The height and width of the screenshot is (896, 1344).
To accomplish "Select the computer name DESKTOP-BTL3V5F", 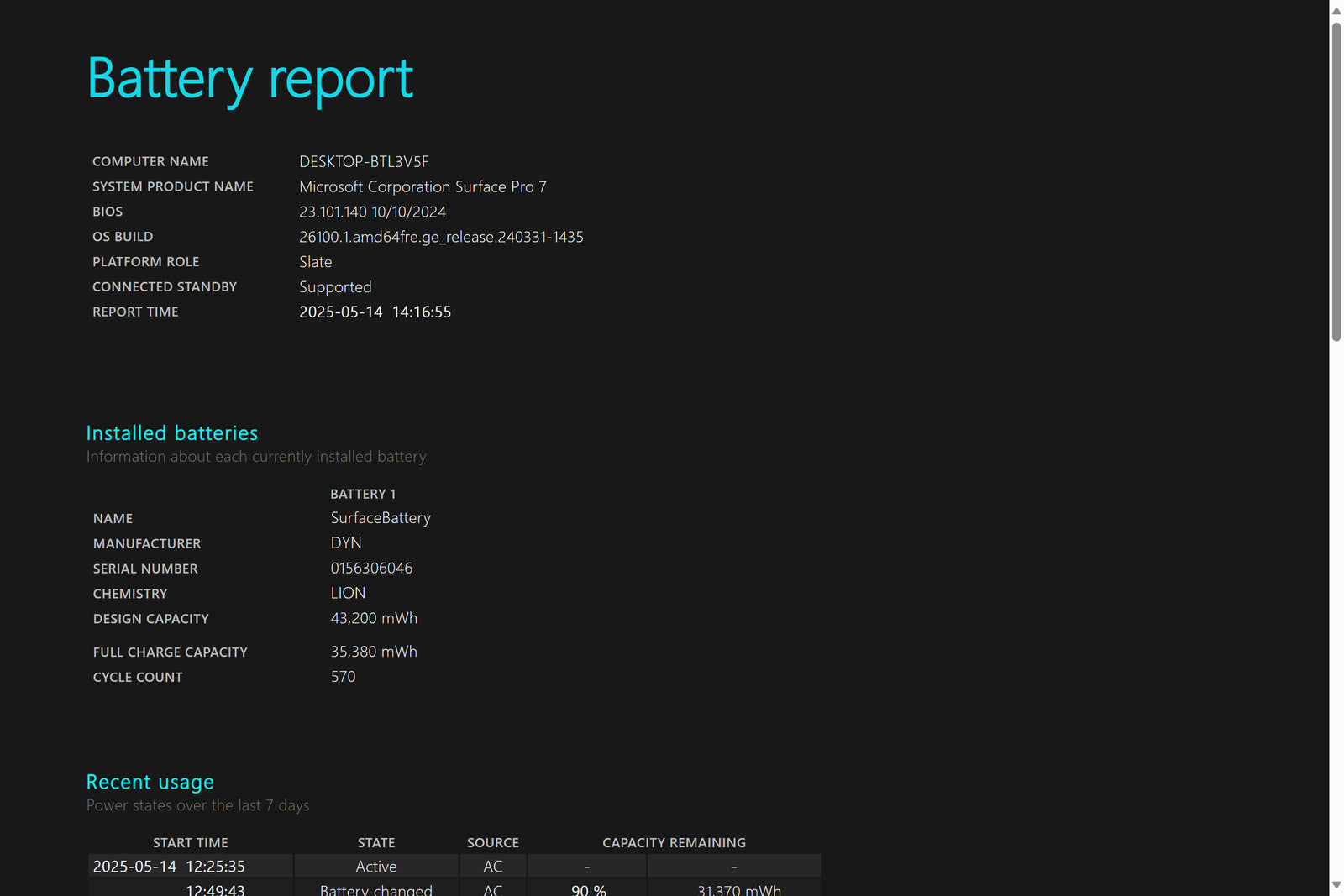I will point(364,161).
